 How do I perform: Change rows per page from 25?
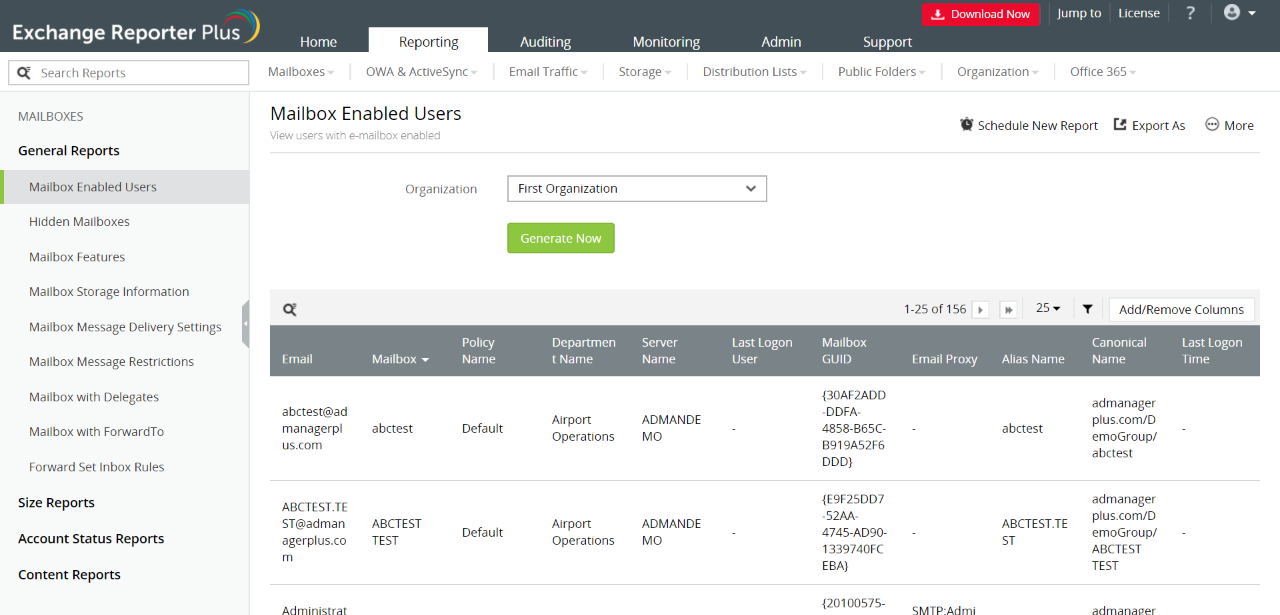[1047, 309]
